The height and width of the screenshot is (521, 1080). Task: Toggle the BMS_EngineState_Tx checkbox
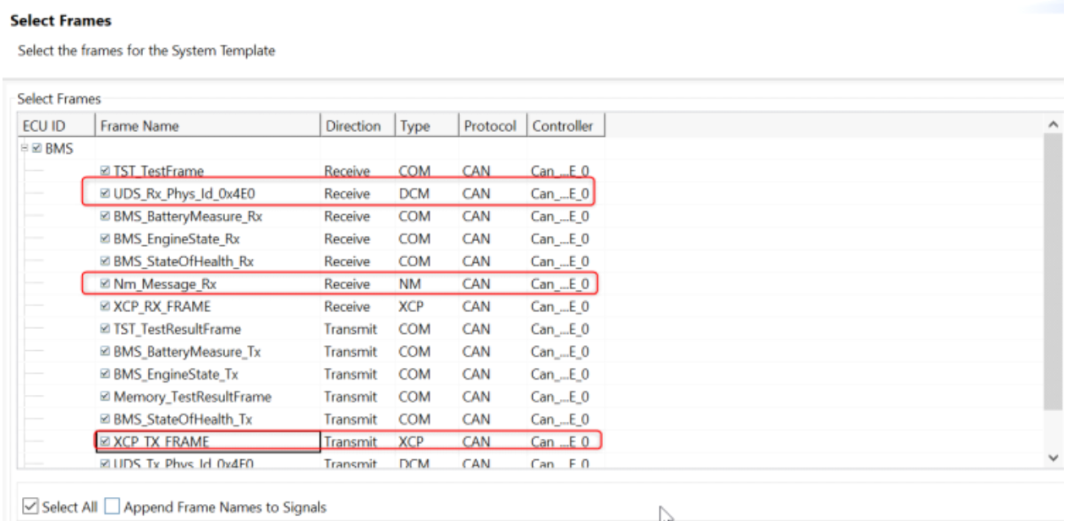click(x=105, y=374)
